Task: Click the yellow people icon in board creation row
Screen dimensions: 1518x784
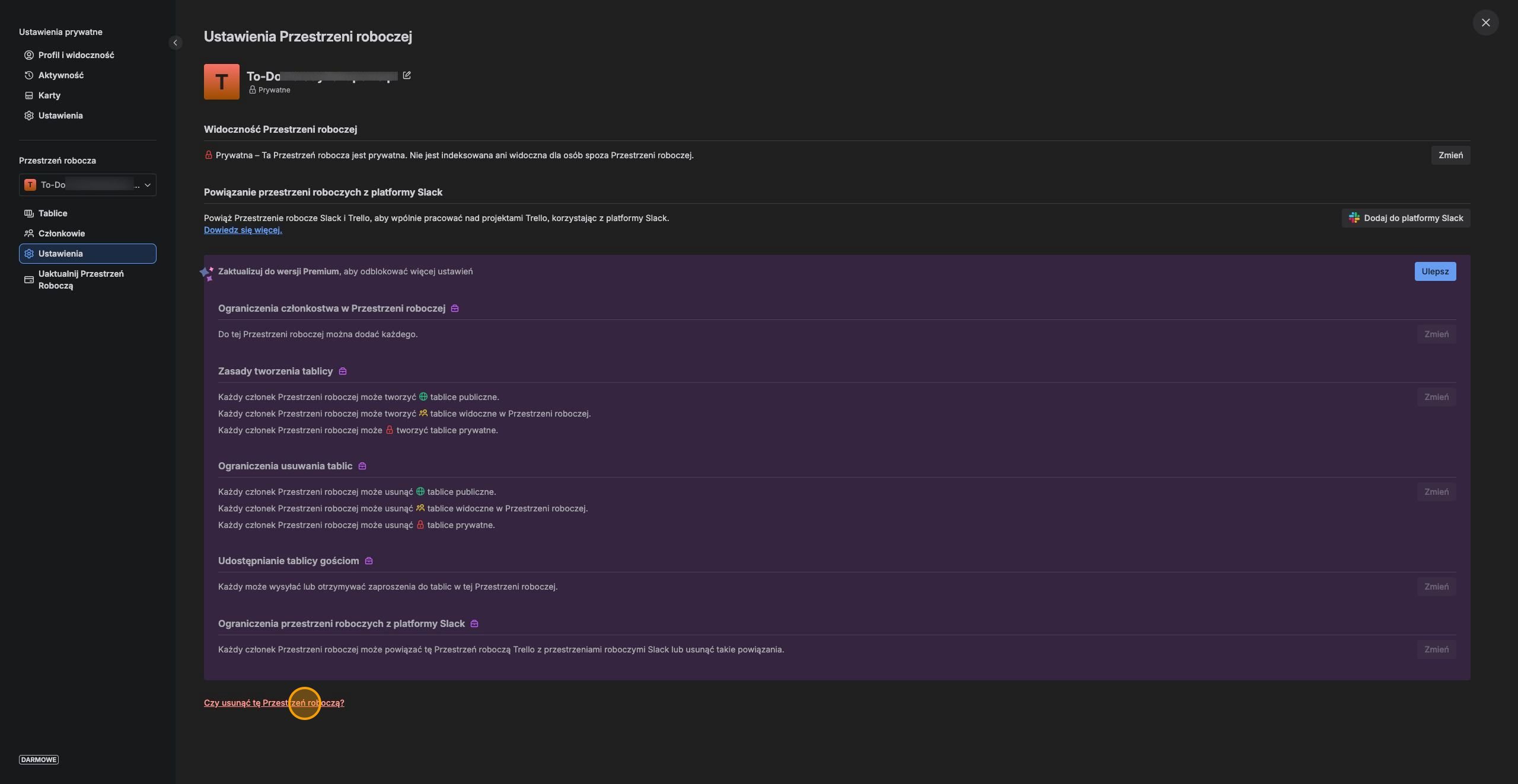Action: 423,414
